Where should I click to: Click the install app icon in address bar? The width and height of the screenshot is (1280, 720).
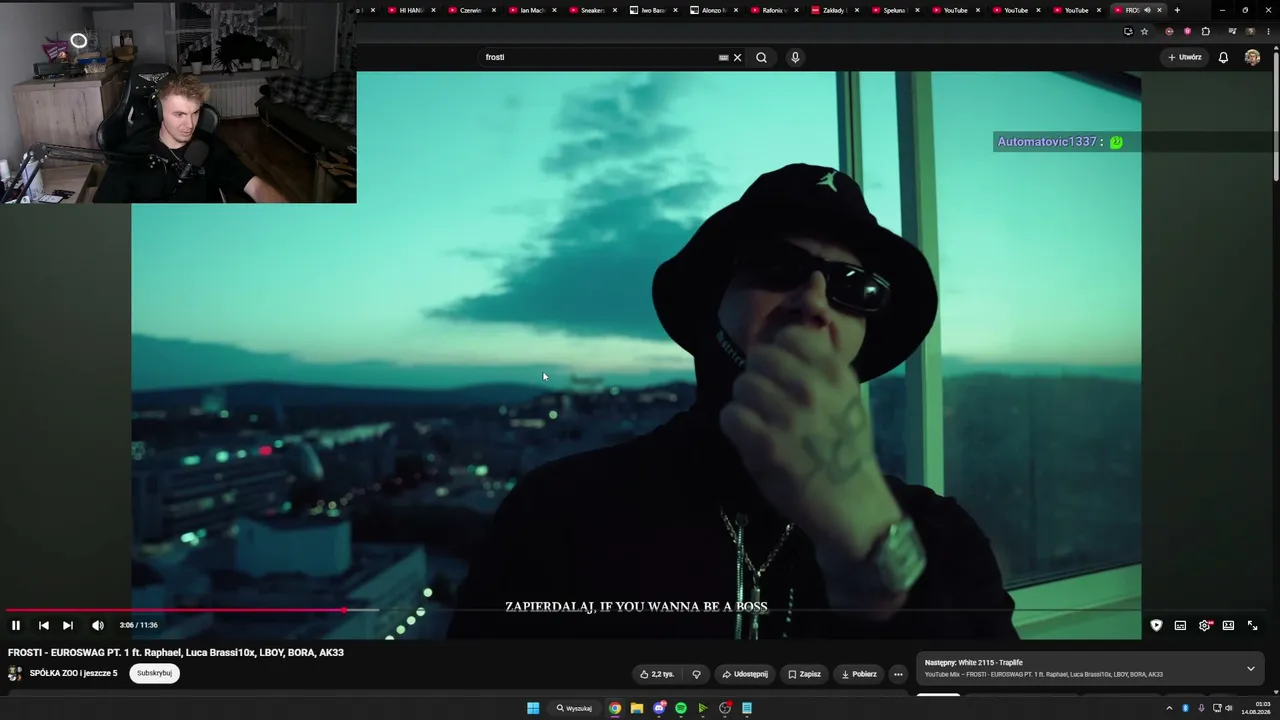1128,31
